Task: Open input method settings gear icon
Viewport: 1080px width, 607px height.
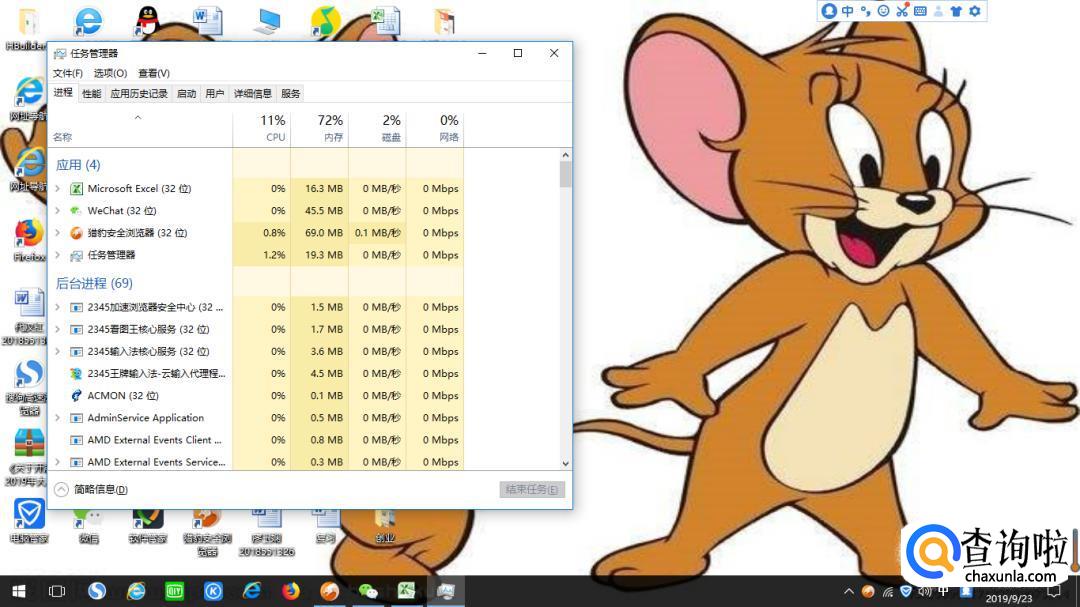Action: point(975,11)
